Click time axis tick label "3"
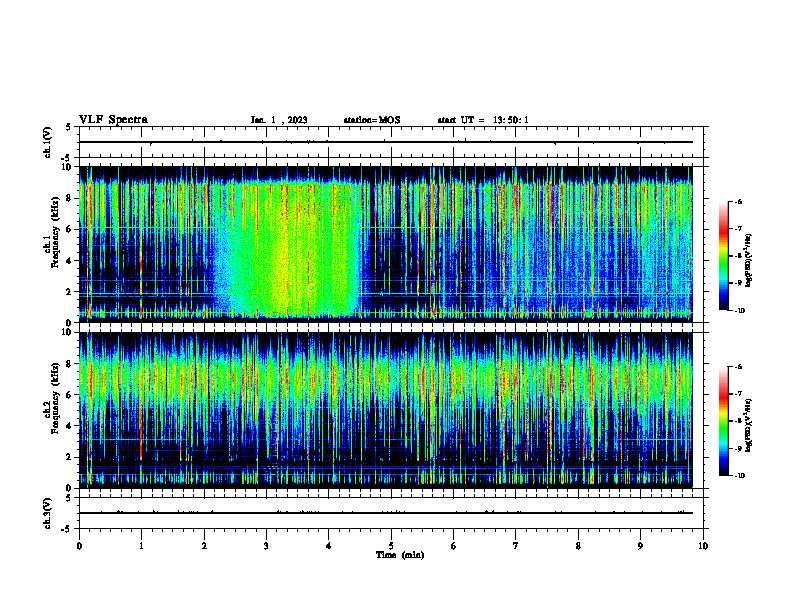 [266, 546]
